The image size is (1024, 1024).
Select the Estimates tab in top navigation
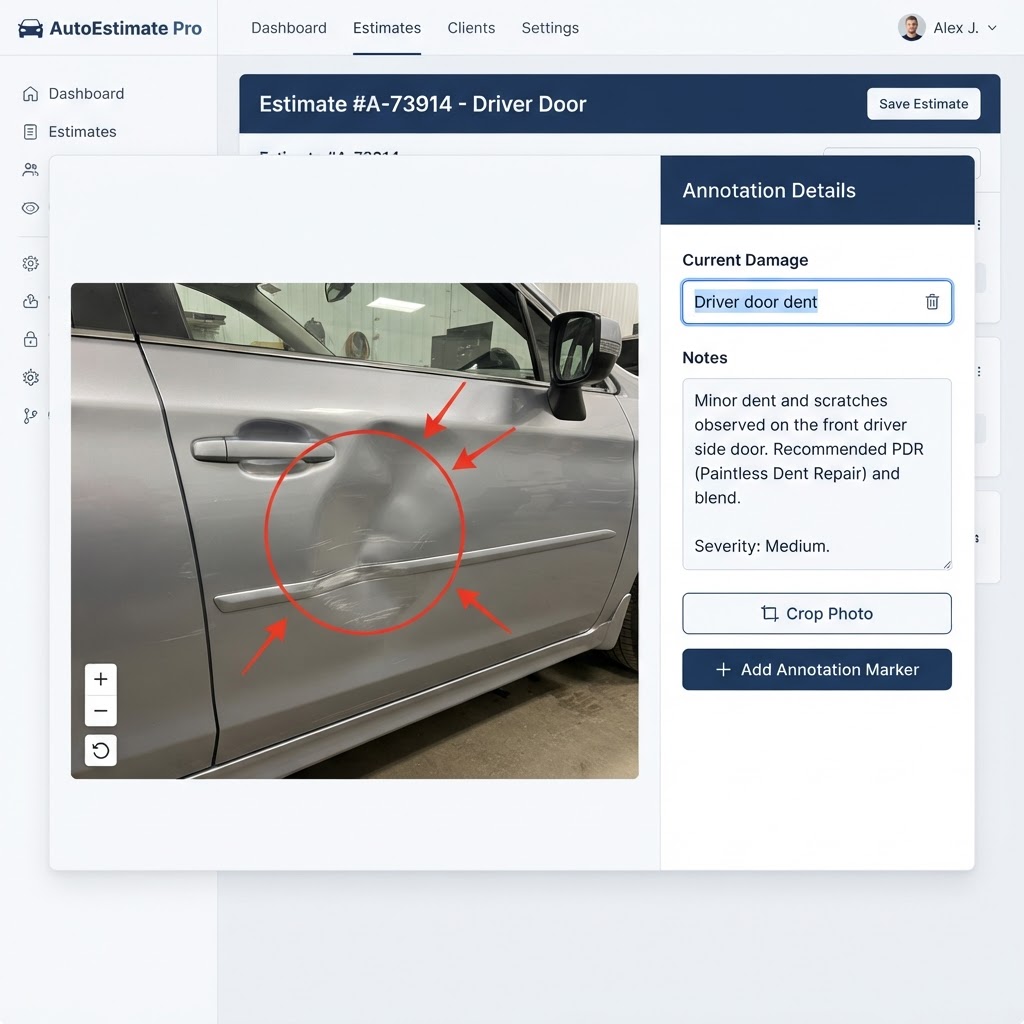coord(387,28)
